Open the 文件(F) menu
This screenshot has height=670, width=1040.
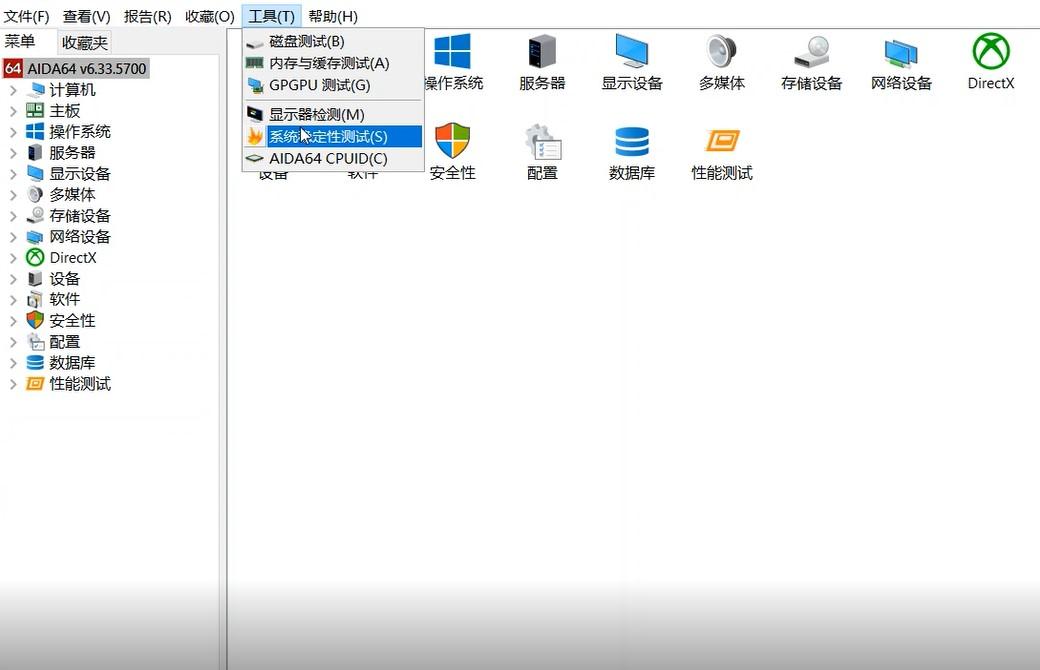[27, 16]
